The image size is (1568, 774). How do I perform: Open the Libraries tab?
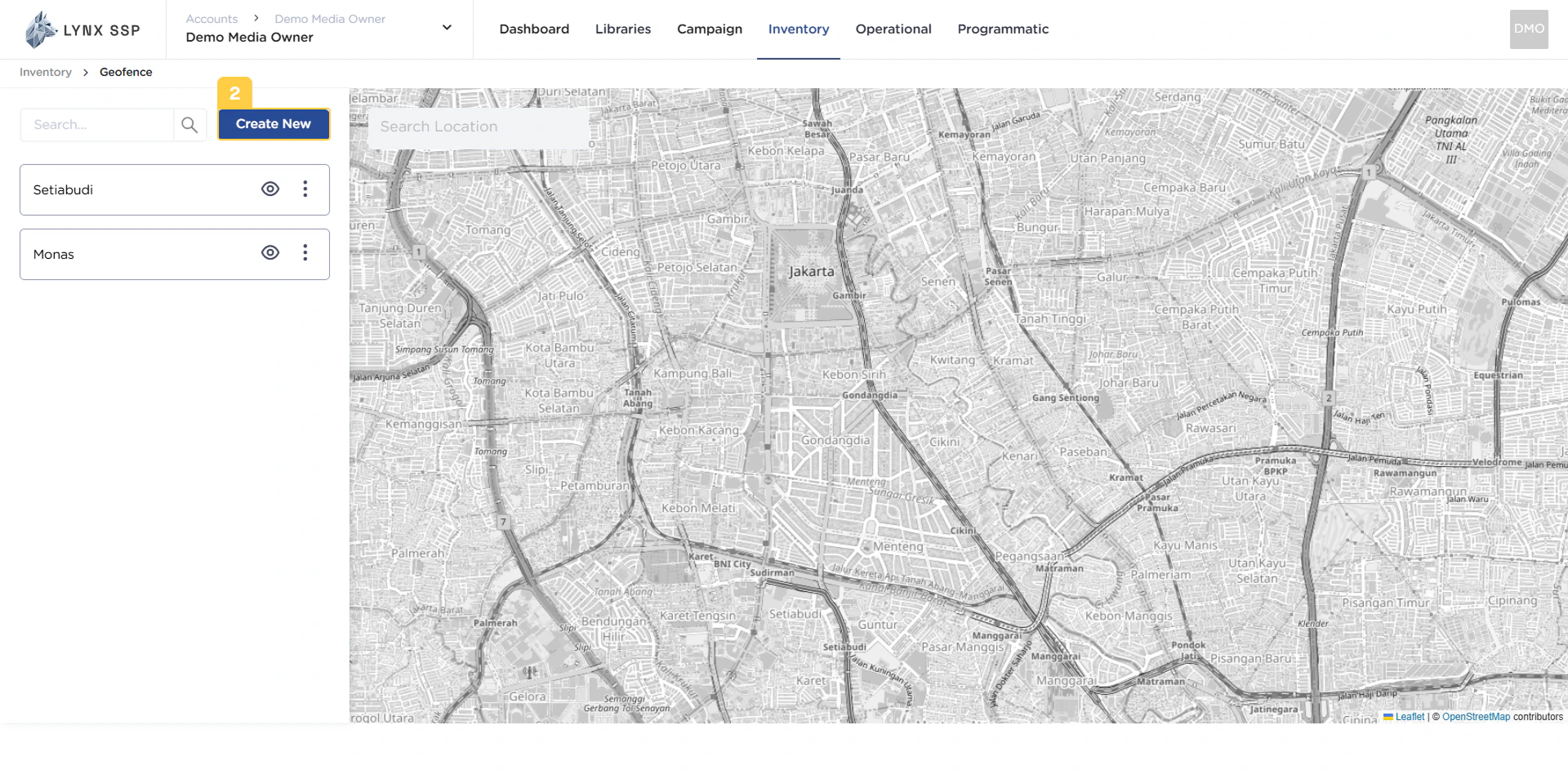[622, 29]
